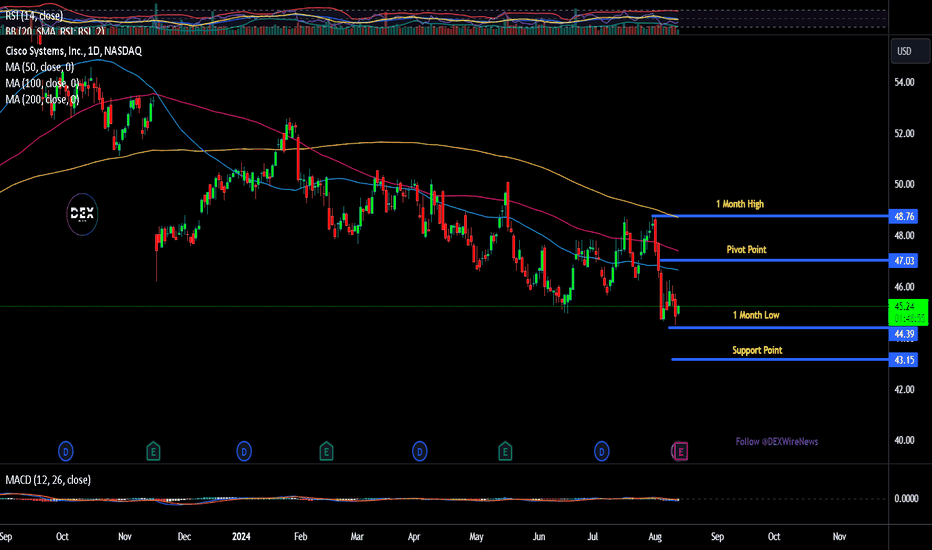Click the 40.00 price axis value
Screen dimensions: 932x550
tap(904, 441)
